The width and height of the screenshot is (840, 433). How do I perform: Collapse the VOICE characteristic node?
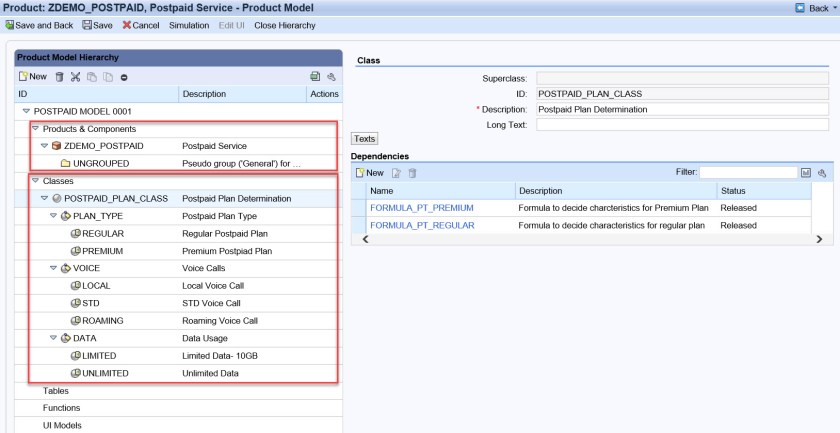[52, 269]
